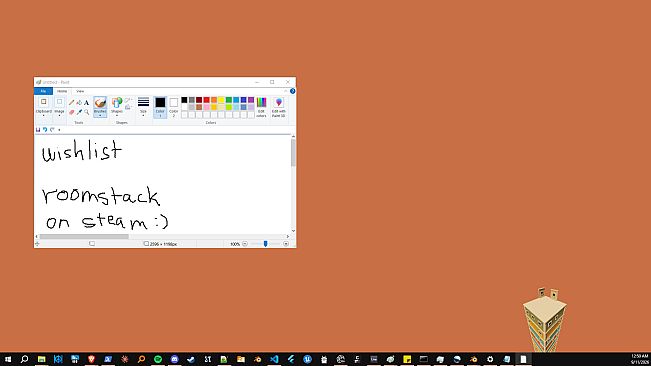Click the zoom out minus button

245,244
